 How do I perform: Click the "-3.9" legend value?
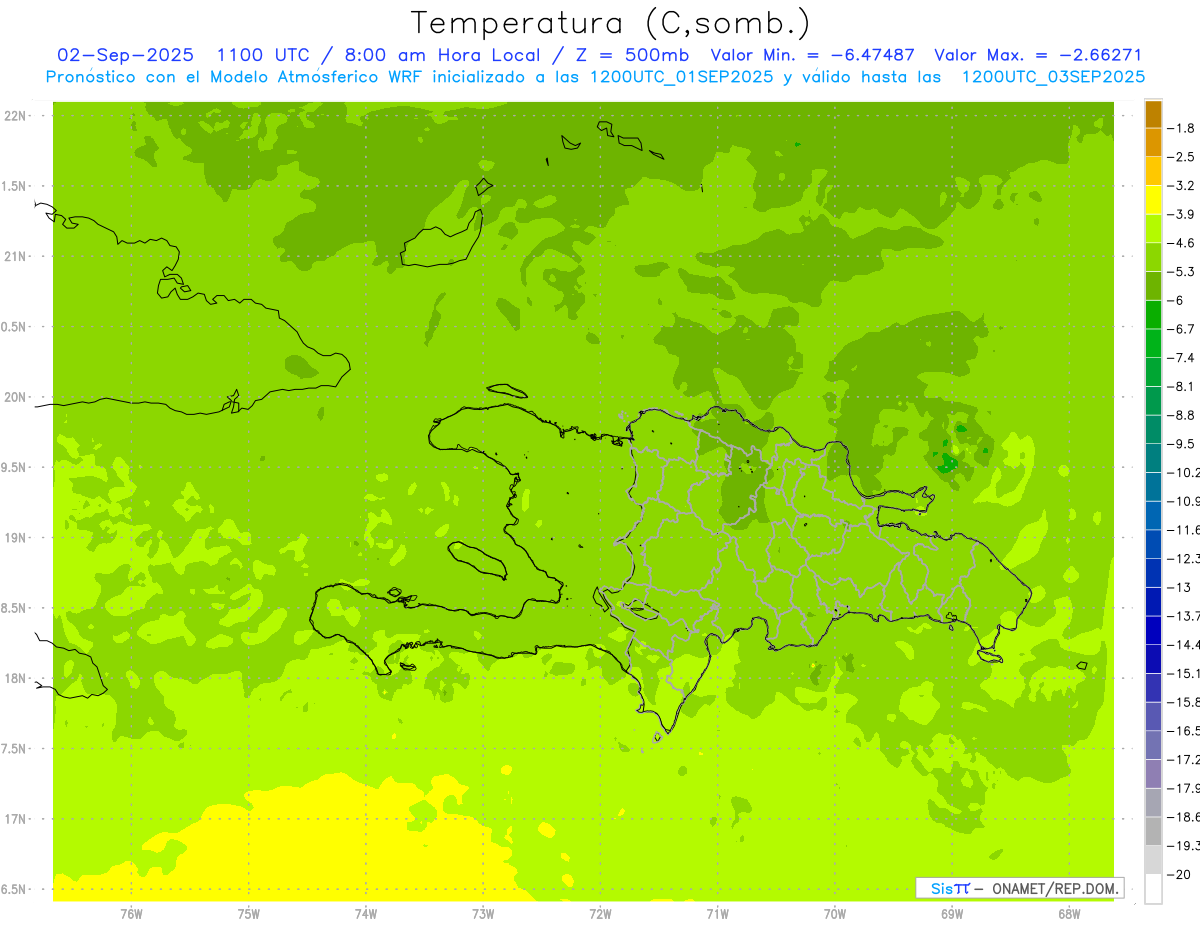tap(1182, 215)
